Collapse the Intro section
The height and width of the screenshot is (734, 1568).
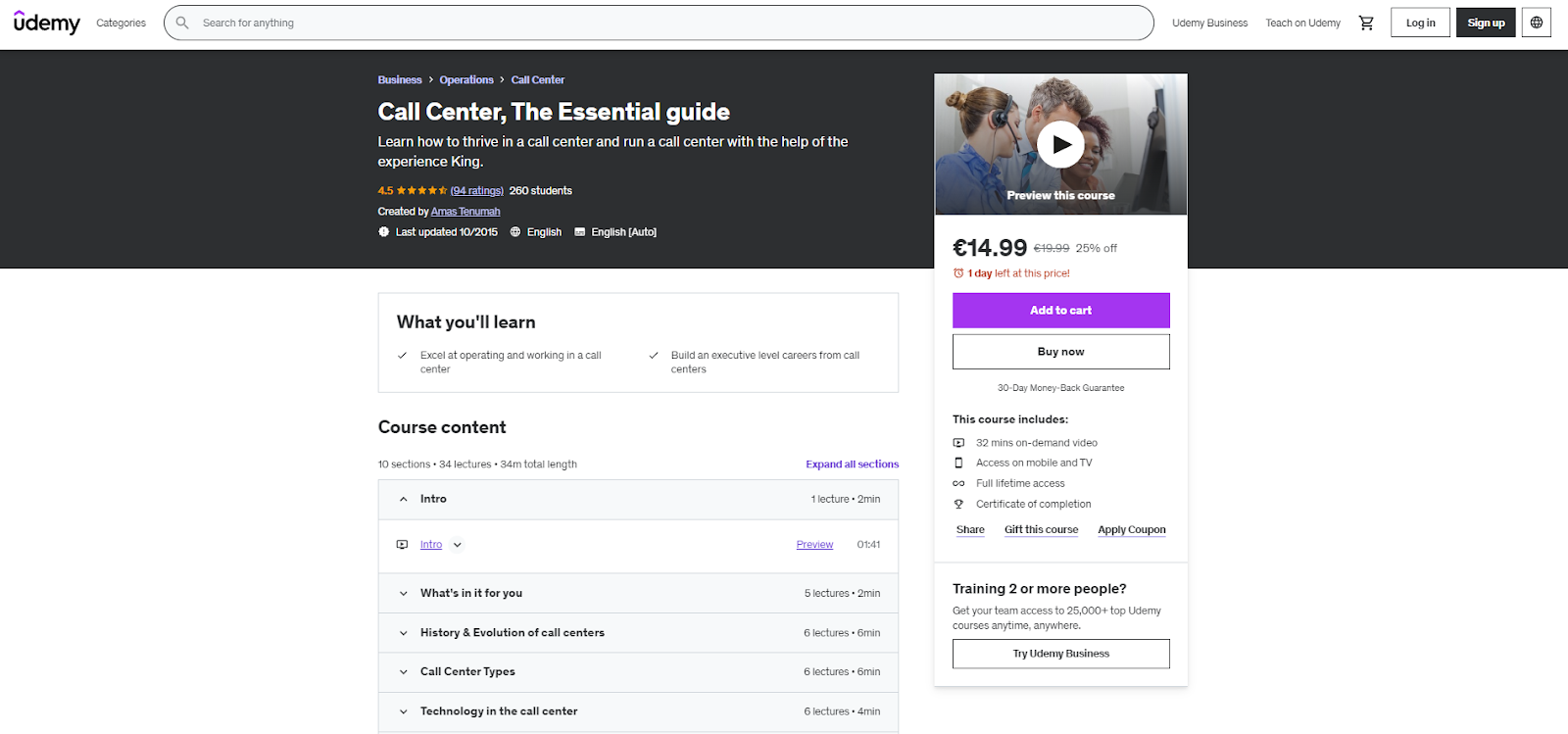click(x=403, y=500)
